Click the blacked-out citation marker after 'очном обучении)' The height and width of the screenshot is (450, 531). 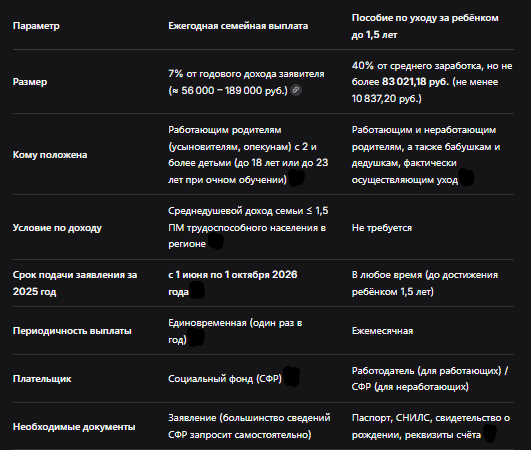[x=296, y=178]
